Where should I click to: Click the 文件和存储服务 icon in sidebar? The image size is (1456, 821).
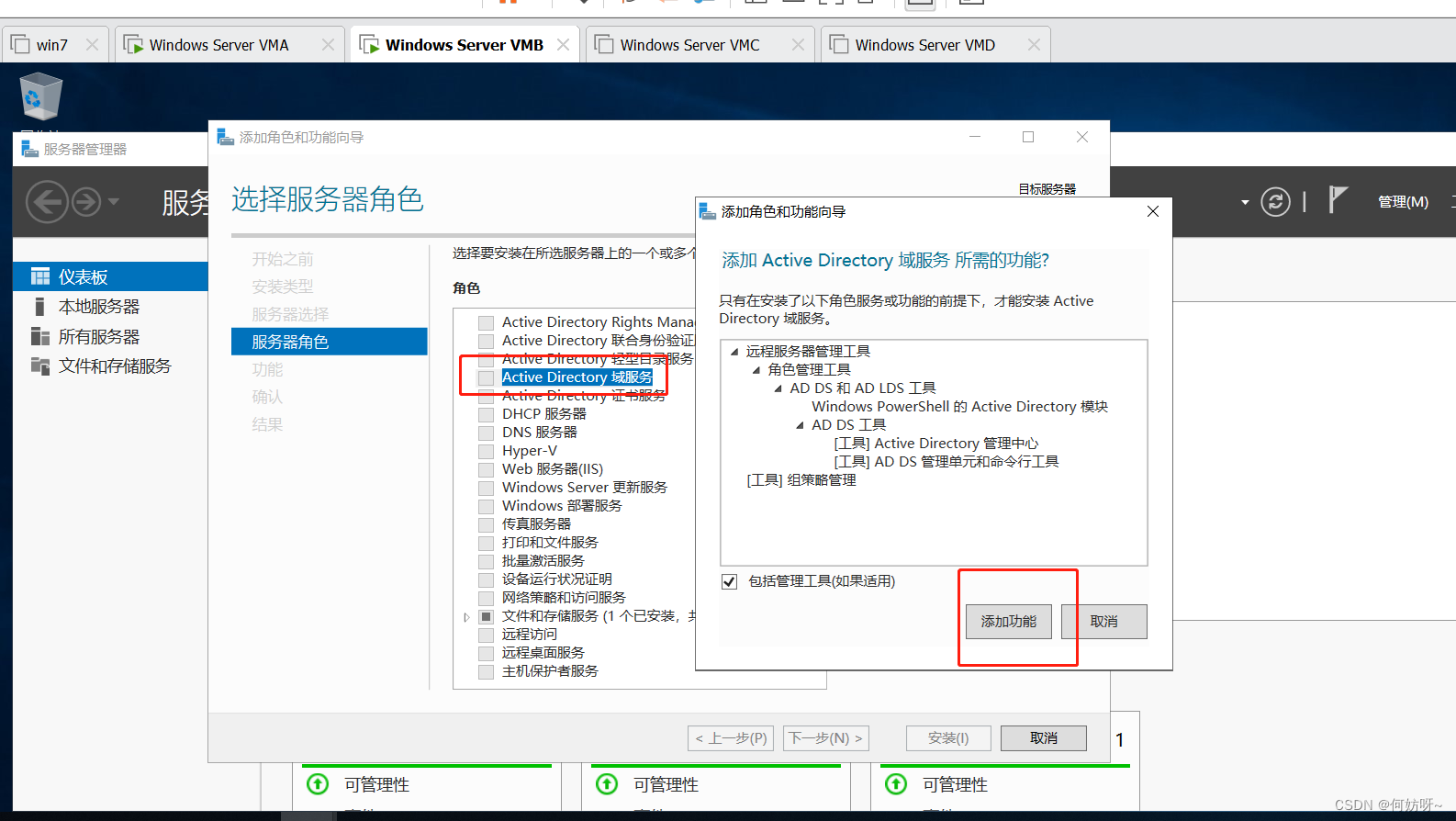(40, 366)
